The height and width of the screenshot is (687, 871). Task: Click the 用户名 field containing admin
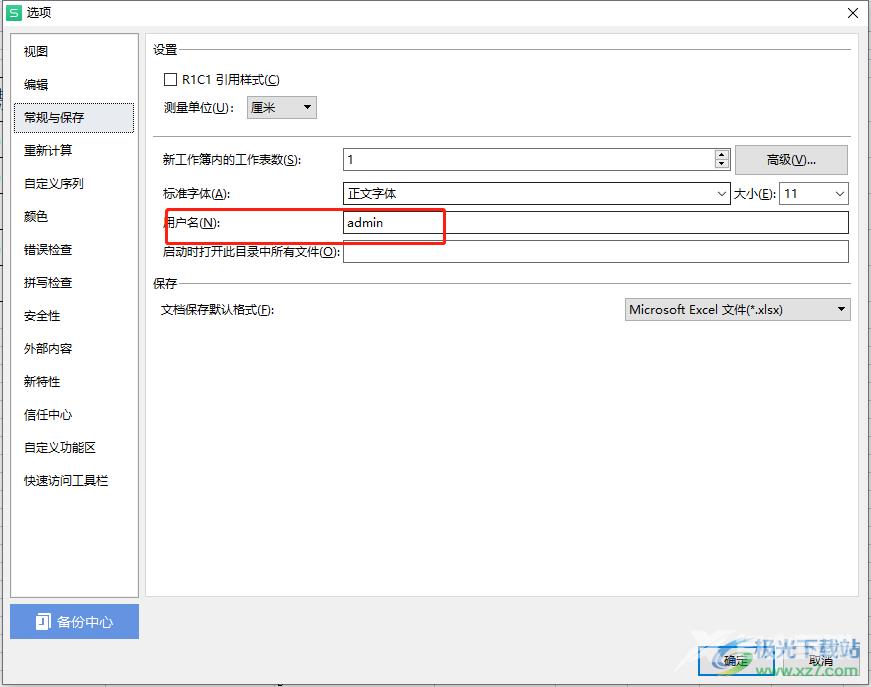pyautogui.click(x=595, y=223)
